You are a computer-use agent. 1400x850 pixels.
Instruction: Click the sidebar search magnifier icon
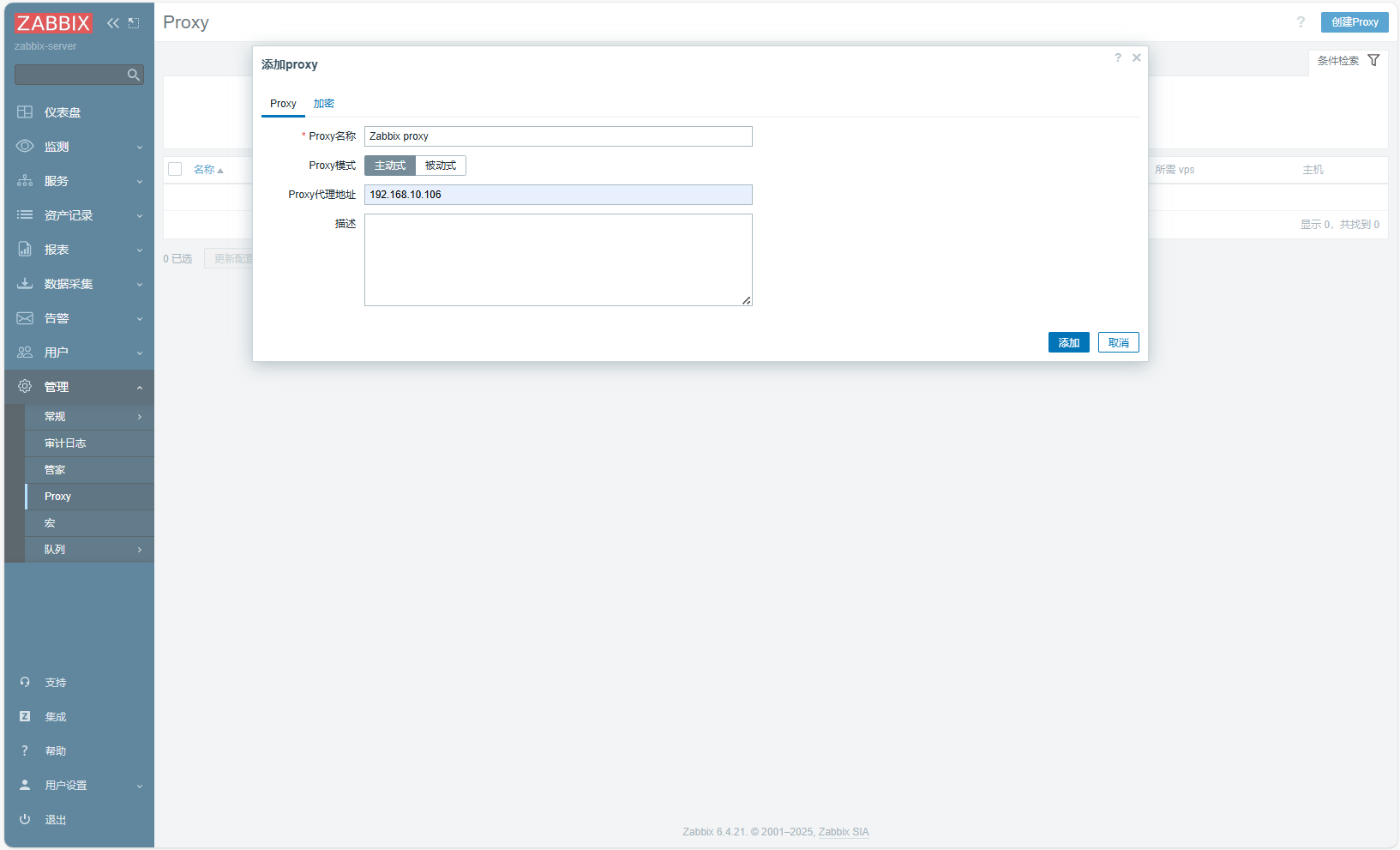pyautogui.click(x=134, y=75)
